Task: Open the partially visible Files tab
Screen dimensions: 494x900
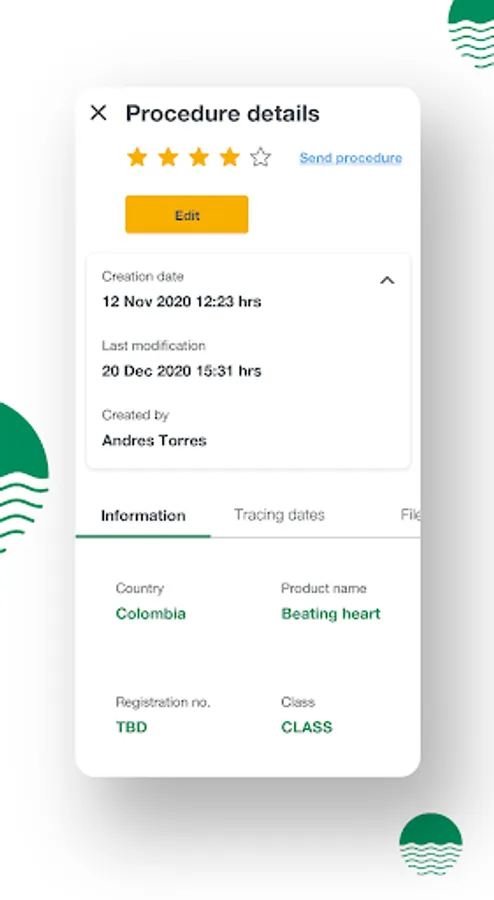Action: coord(410,515)
